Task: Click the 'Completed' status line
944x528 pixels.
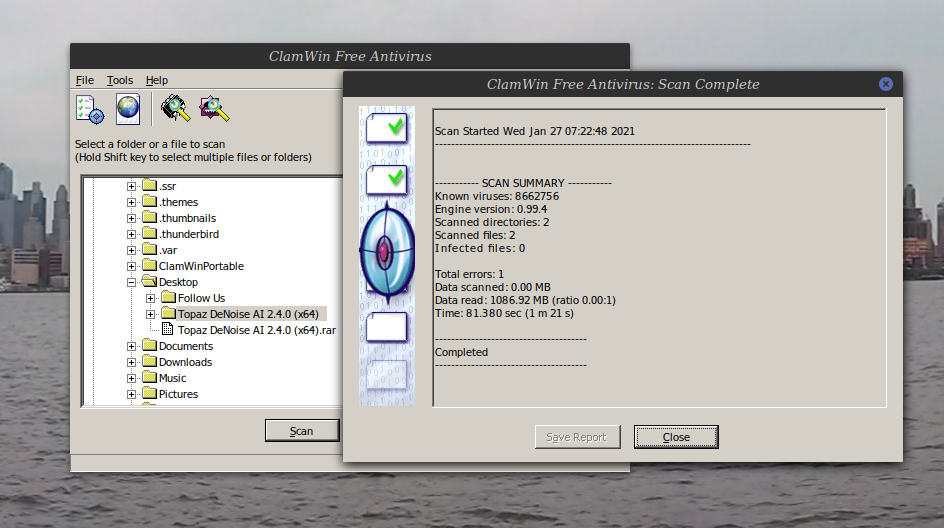Action: tap(461, 352)
